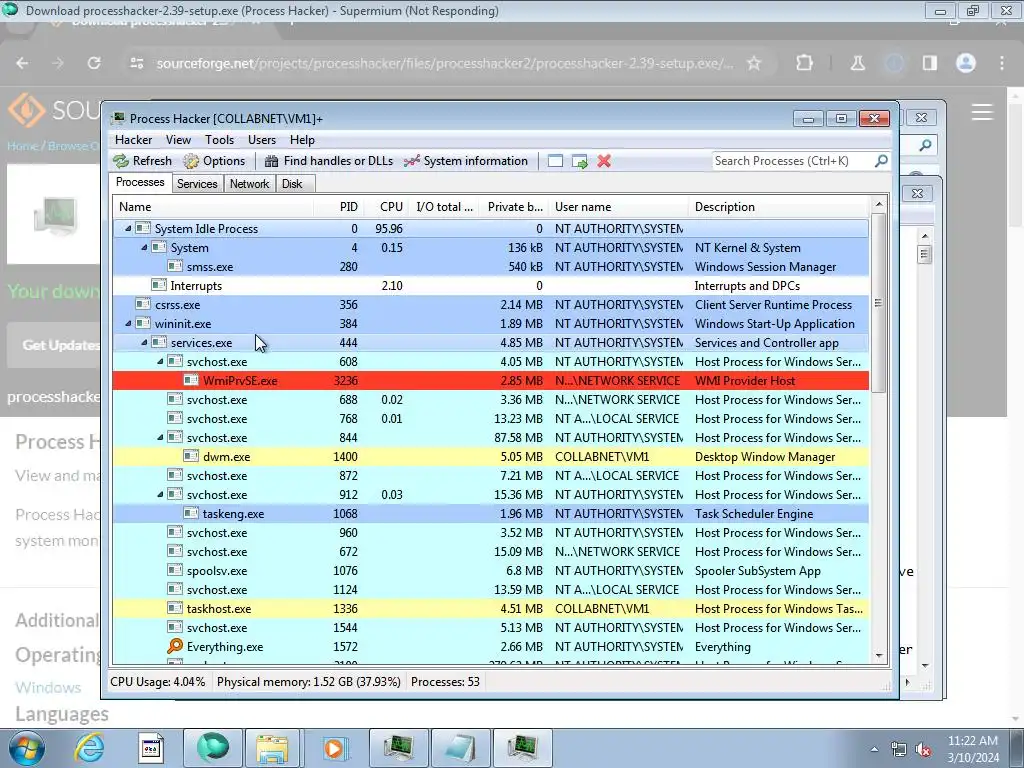Click the spoolsv.exe process icon
The width and height of the screenshot is (1024, 768).
pyautogui.click(x=175, y=570)
